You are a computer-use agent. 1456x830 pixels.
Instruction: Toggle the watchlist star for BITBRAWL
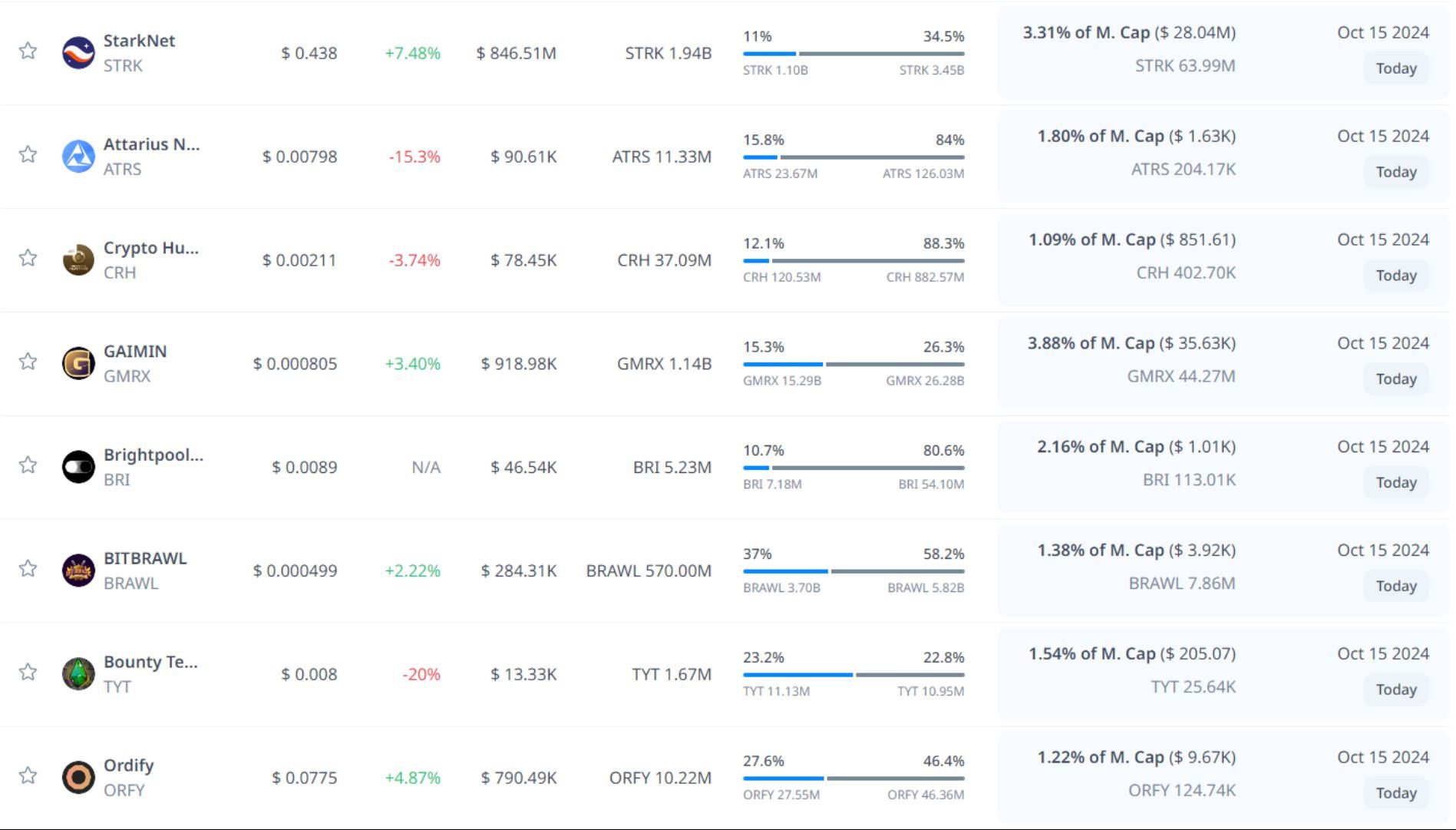click(28, 569)
